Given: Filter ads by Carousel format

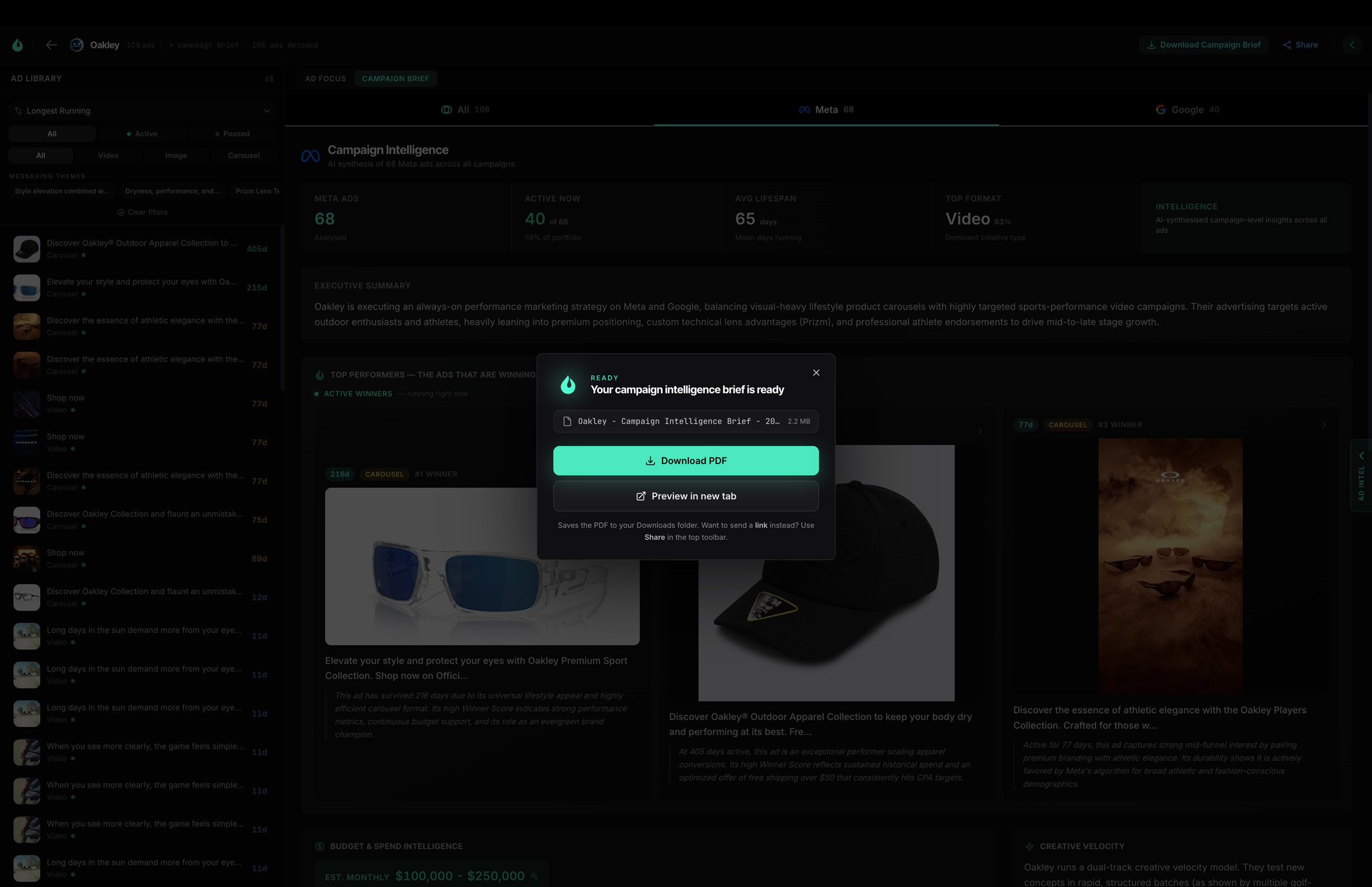Looking at the screenshot, I should 244,156.
